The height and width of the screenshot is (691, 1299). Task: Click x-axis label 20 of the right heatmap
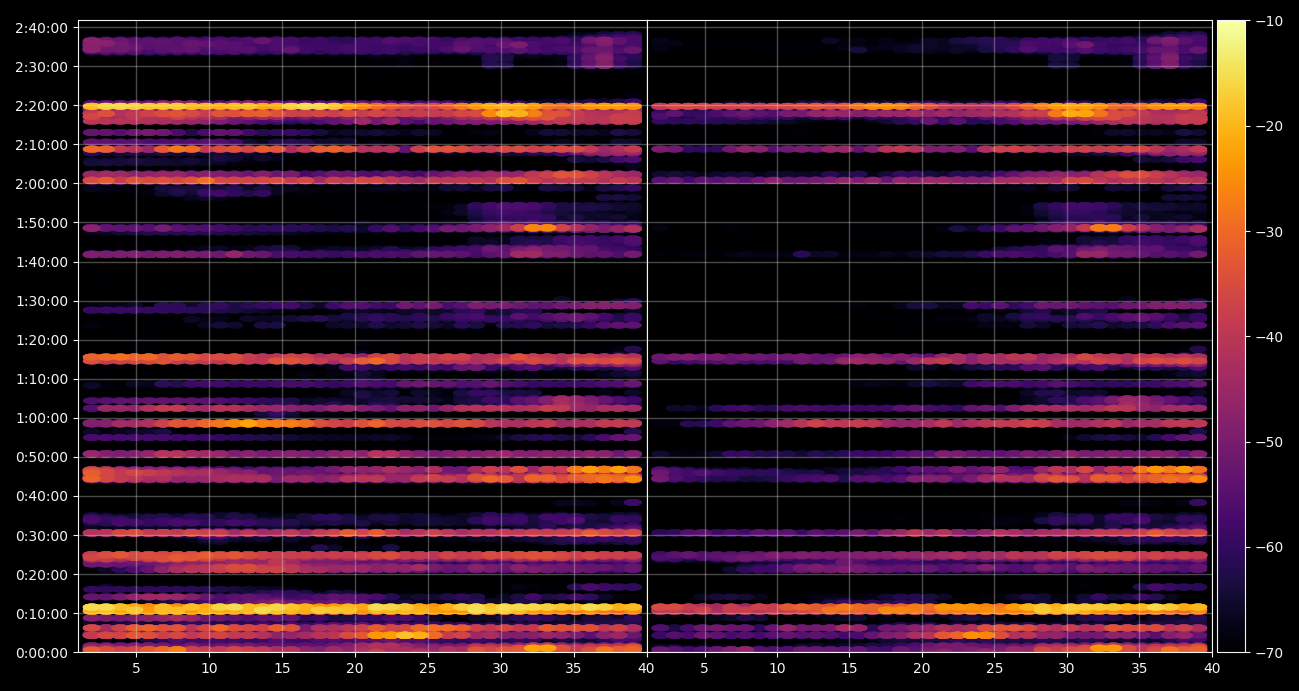pos(922,669)
